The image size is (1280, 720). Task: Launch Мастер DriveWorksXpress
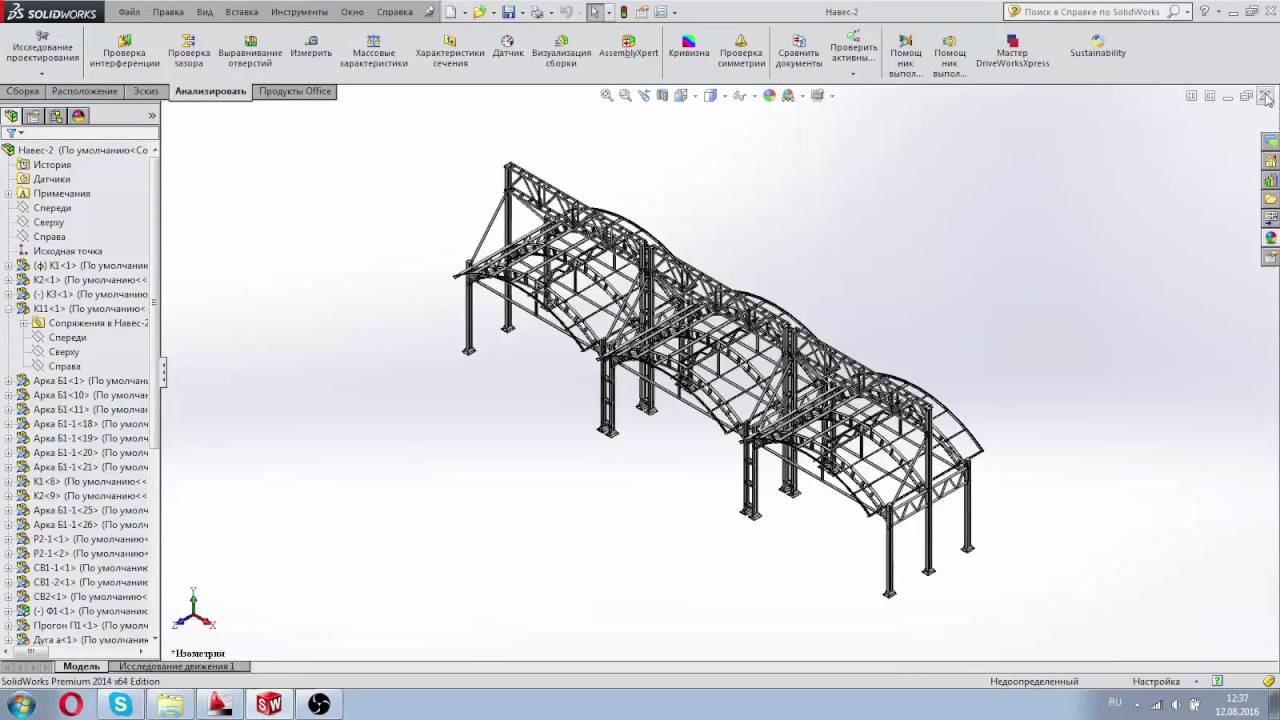1012,52
